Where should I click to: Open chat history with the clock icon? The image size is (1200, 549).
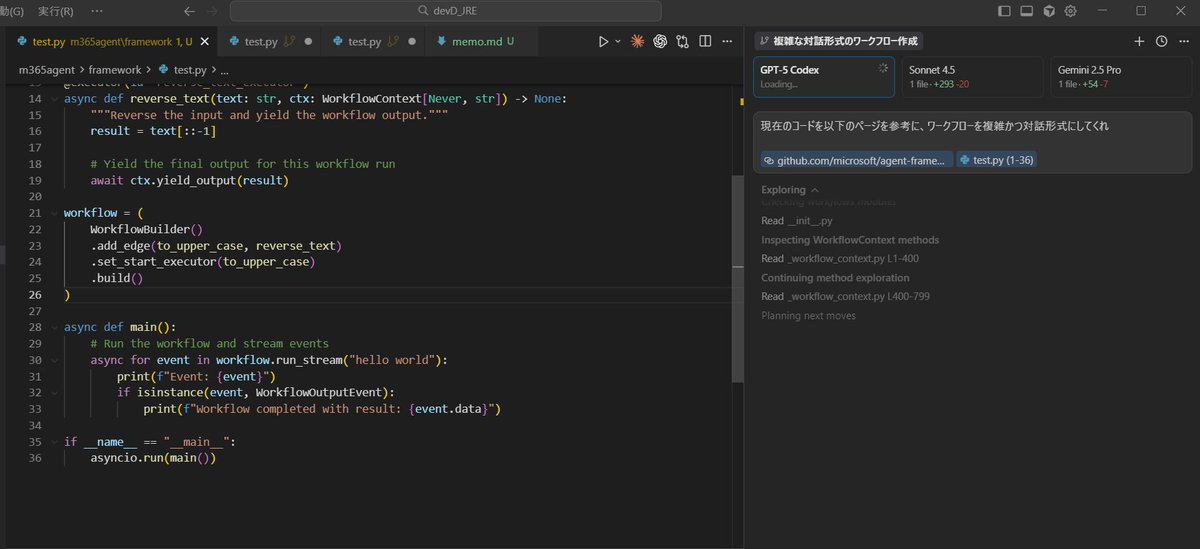pyautogui.click(x=1161, y=41)
